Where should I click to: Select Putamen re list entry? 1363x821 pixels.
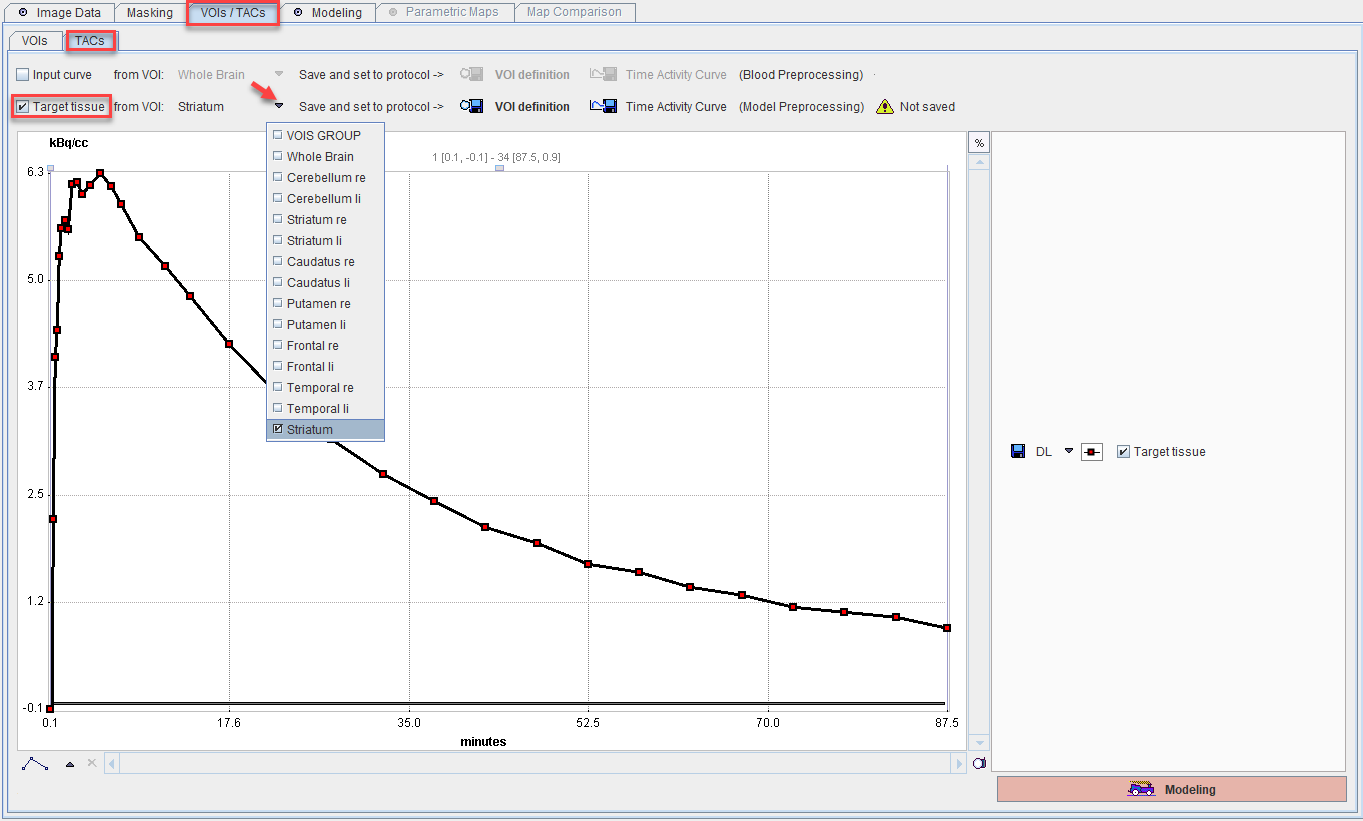tap(325, 303)
